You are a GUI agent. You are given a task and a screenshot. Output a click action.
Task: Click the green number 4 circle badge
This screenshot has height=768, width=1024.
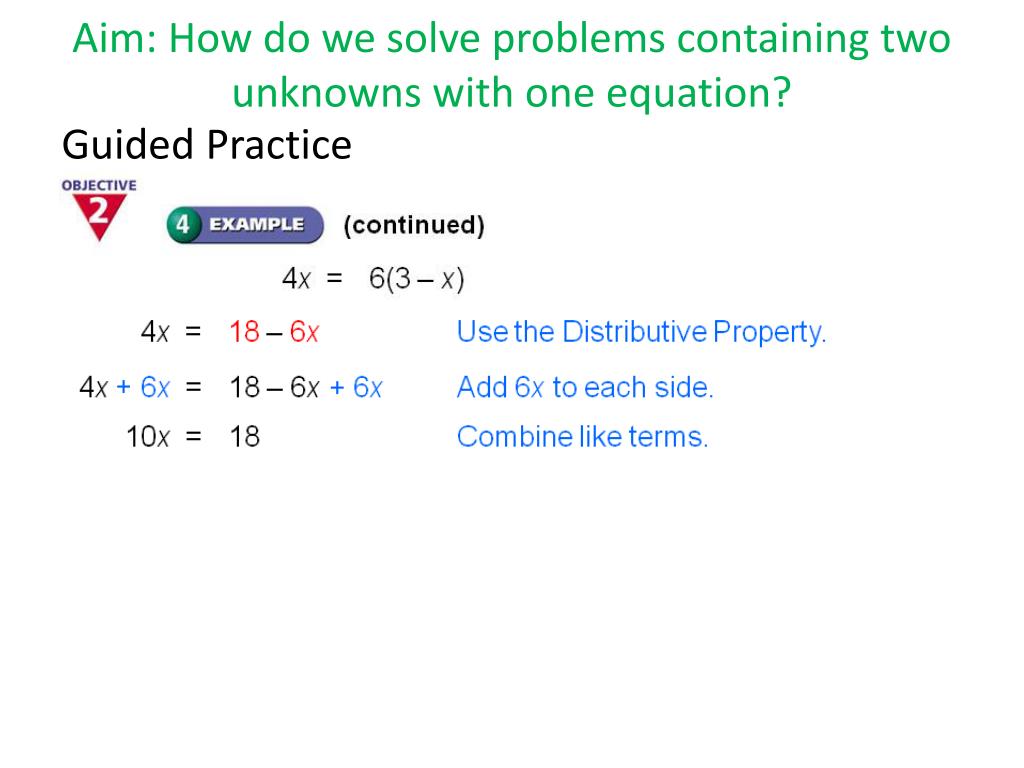(182, 225)
